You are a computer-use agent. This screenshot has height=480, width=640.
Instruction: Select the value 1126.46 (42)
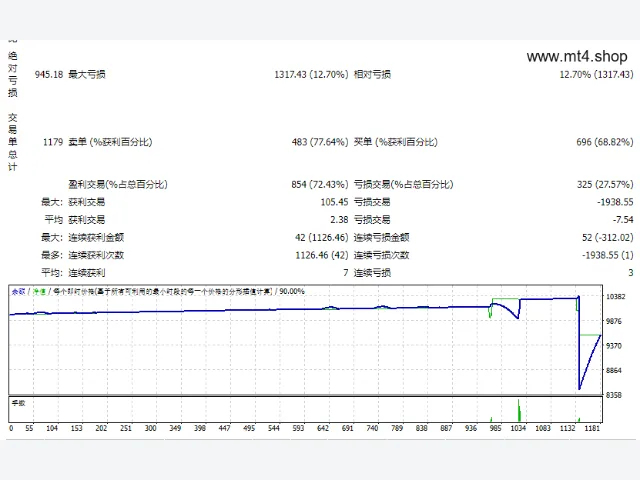coord(321,255)
